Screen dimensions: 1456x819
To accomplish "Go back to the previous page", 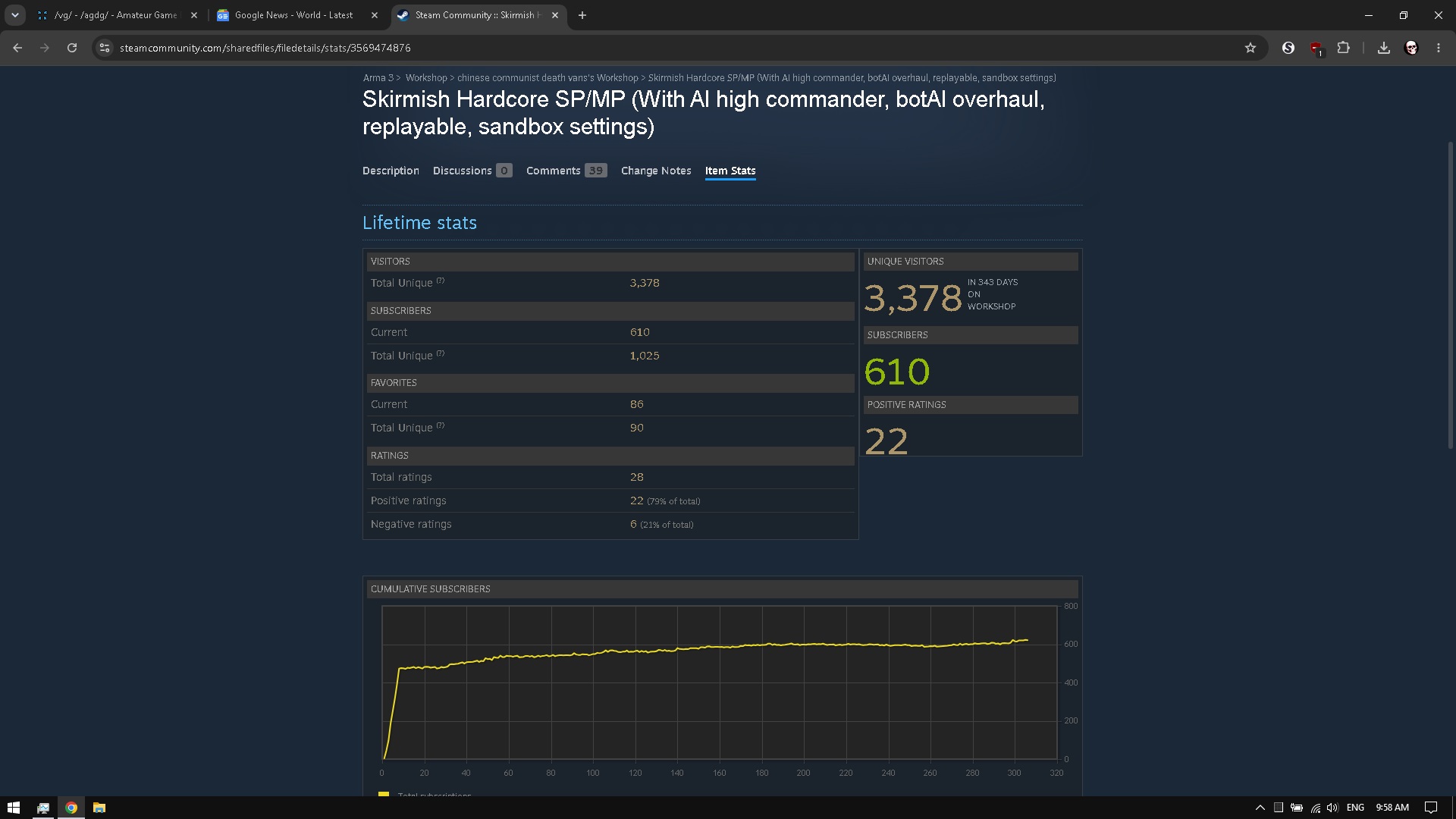I will point(17,48).
